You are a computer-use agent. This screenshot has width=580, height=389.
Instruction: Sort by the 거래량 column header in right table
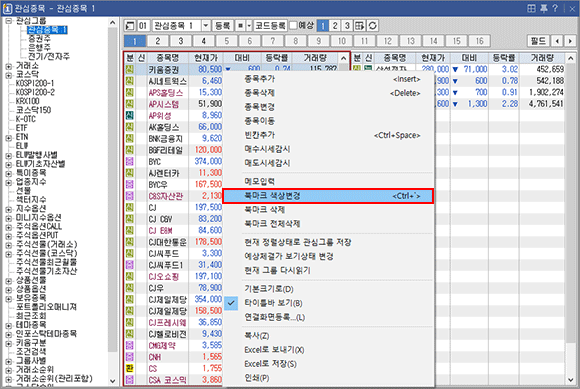pos(542,58)
